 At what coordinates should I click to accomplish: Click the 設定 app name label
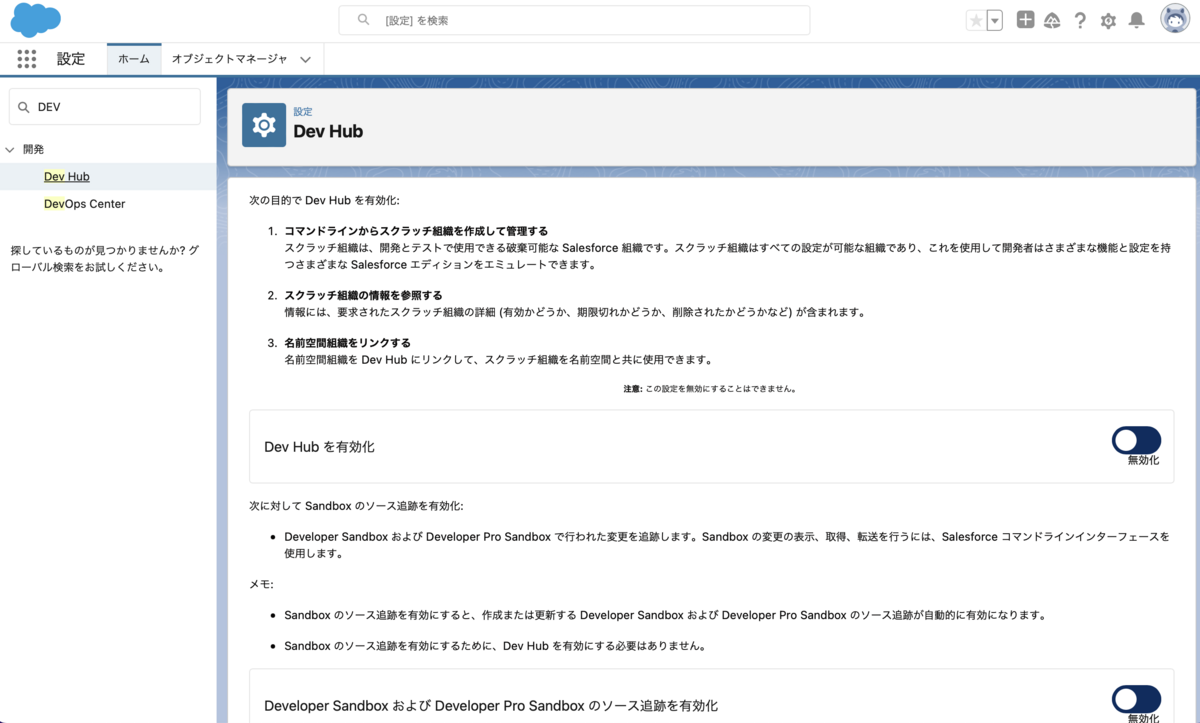[x=71, y=59]
